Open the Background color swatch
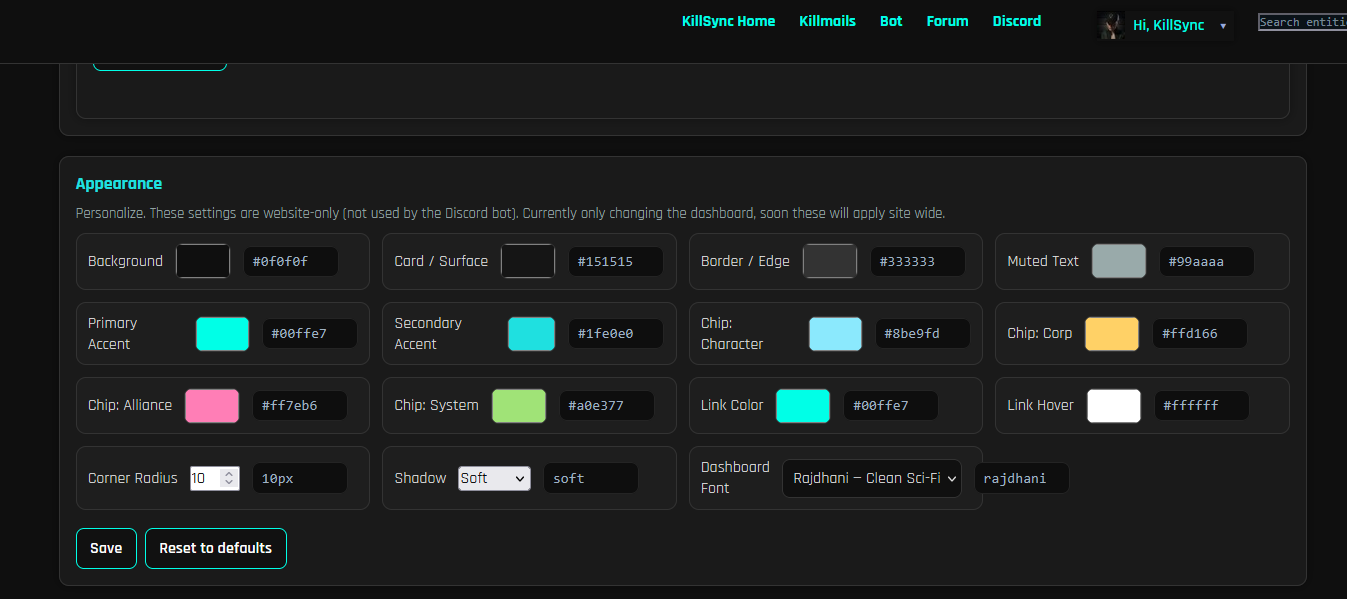 coord(203,261)
